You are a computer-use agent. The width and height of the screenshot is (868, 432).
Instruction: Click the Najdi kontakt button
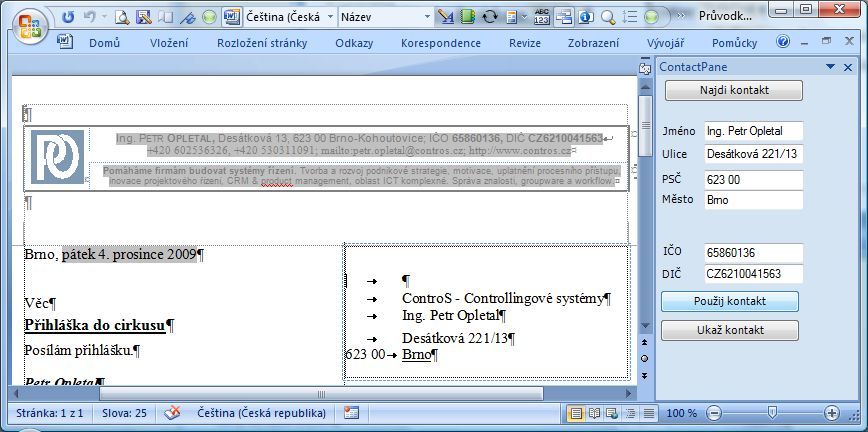[734, 91]
